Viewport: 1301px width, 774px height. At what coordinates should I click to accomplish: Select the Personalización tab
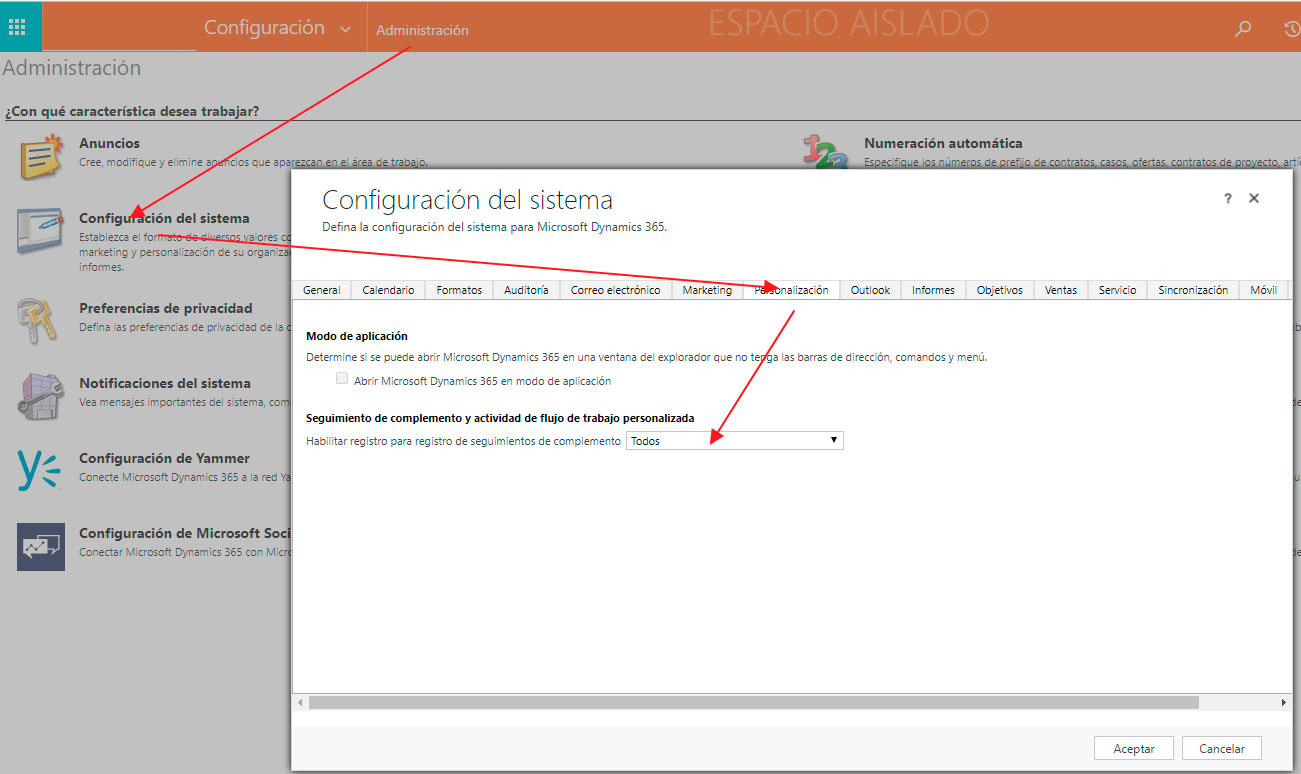pos(791,290)
